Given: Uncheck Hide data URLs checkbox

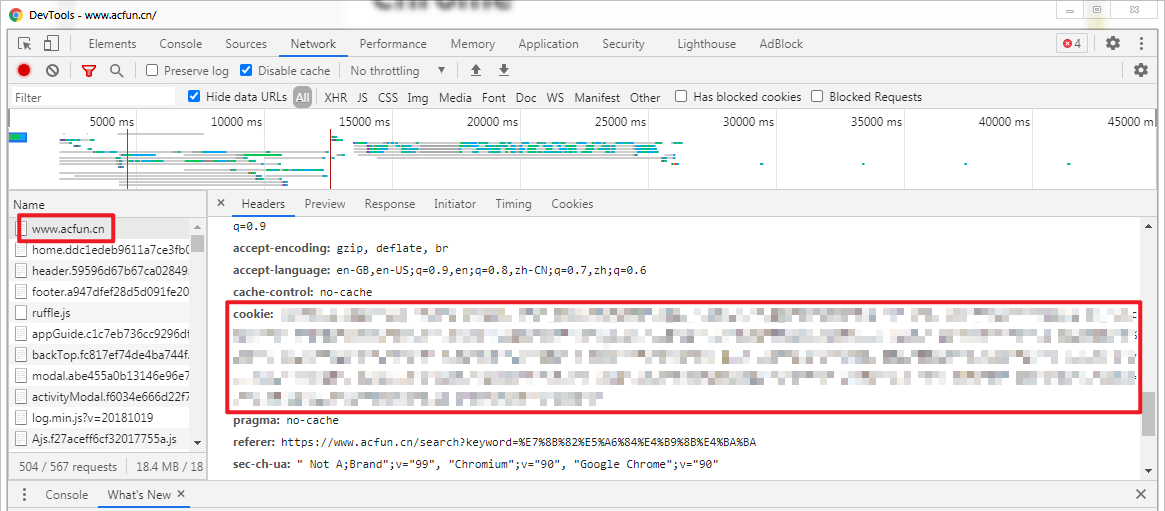Looking at the screenshot, I should point(194,97).
